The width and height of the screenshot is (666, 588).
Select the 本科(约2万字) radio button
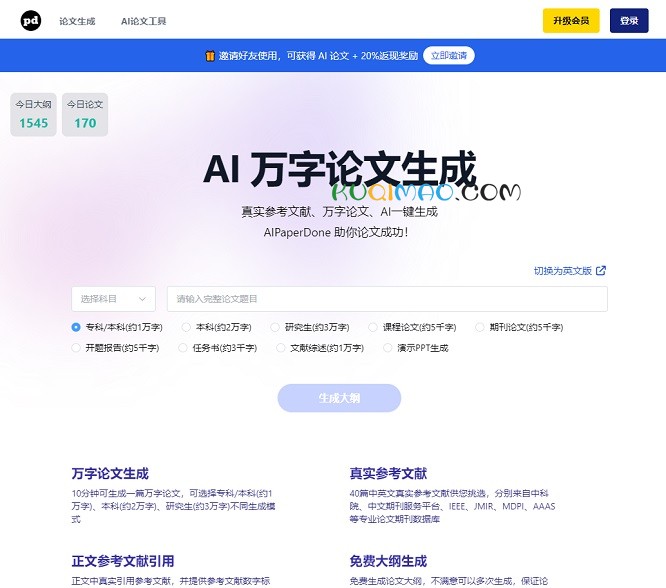tap(186, 327)
